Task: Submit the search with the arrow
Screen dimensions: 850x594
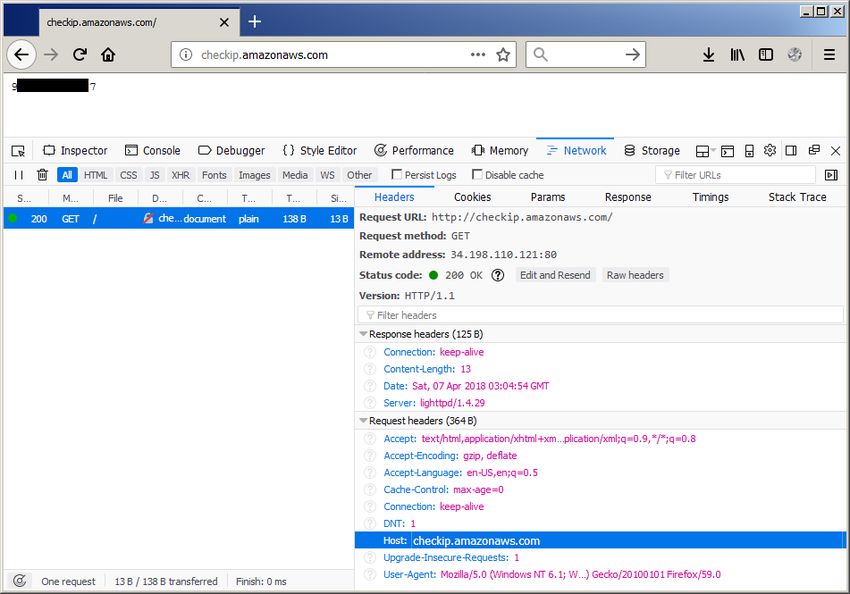Action: point(632,54)
